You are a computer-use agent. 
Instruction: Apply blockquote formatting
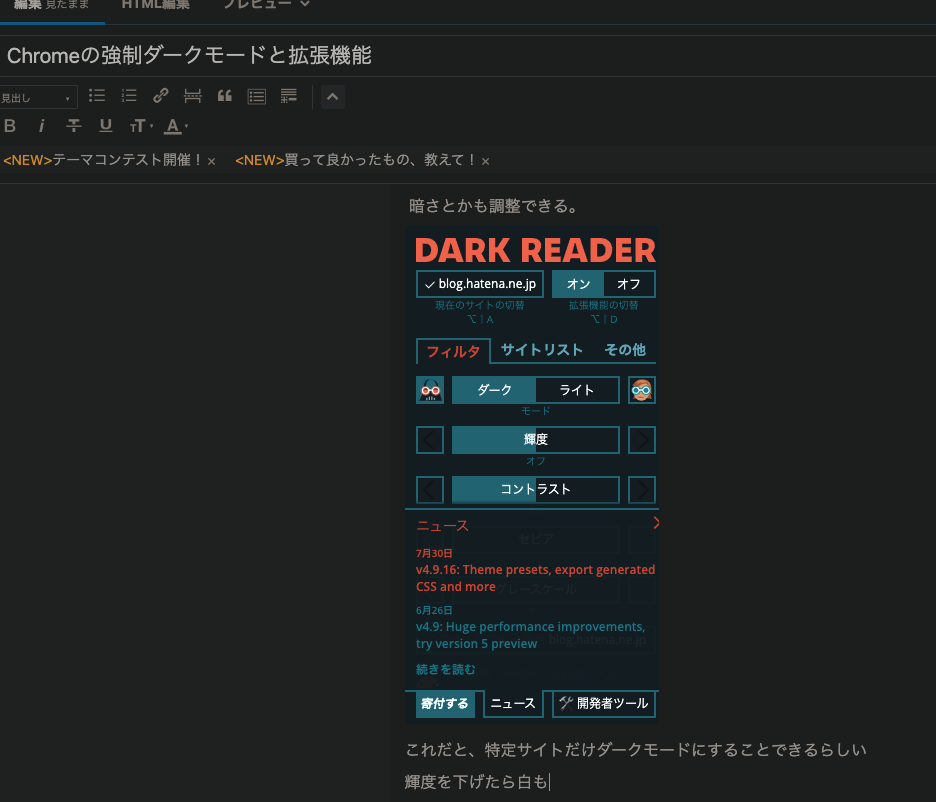coord(224,96)
